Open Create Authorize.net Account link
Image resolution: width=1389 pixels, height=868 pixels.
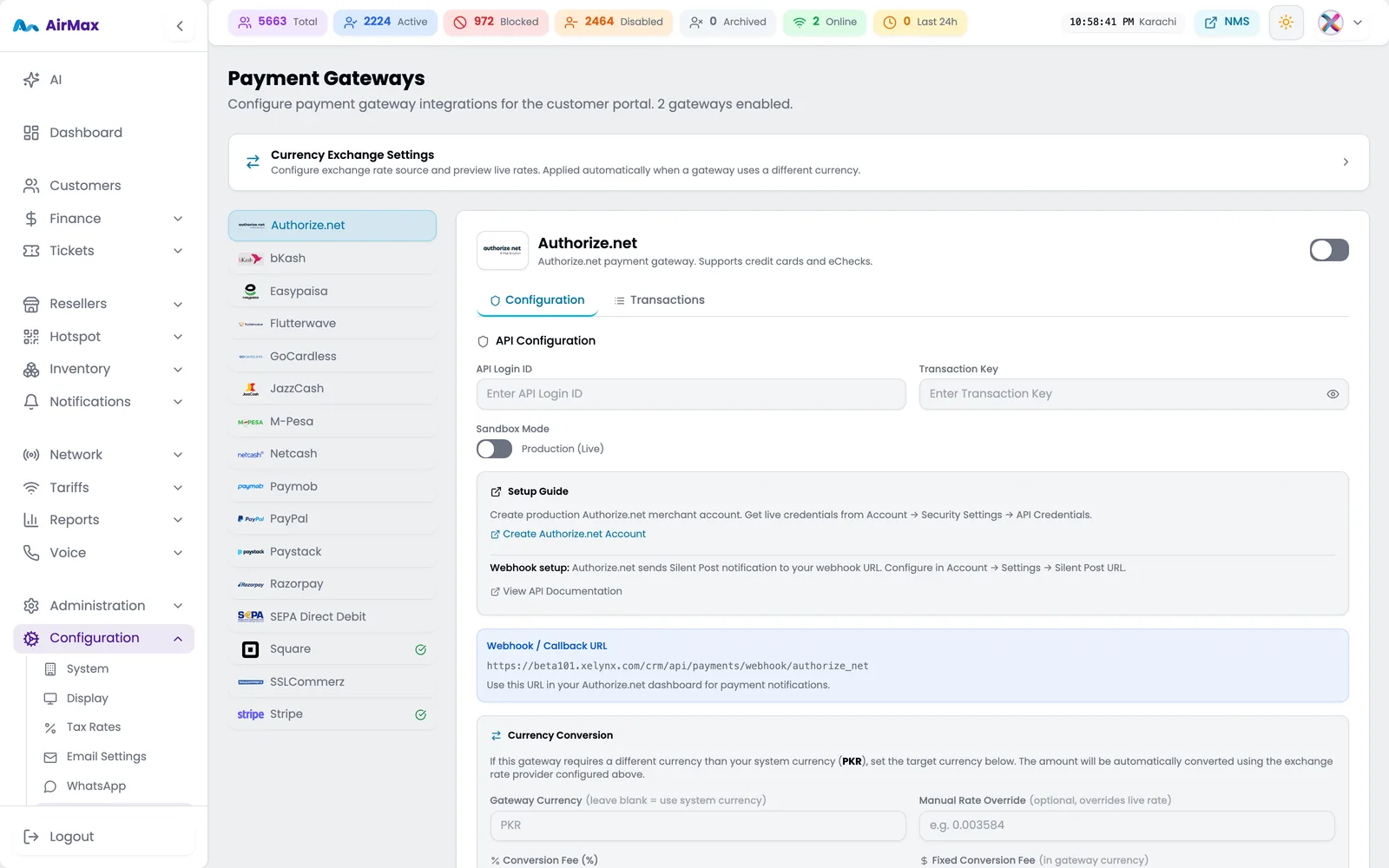568,535
